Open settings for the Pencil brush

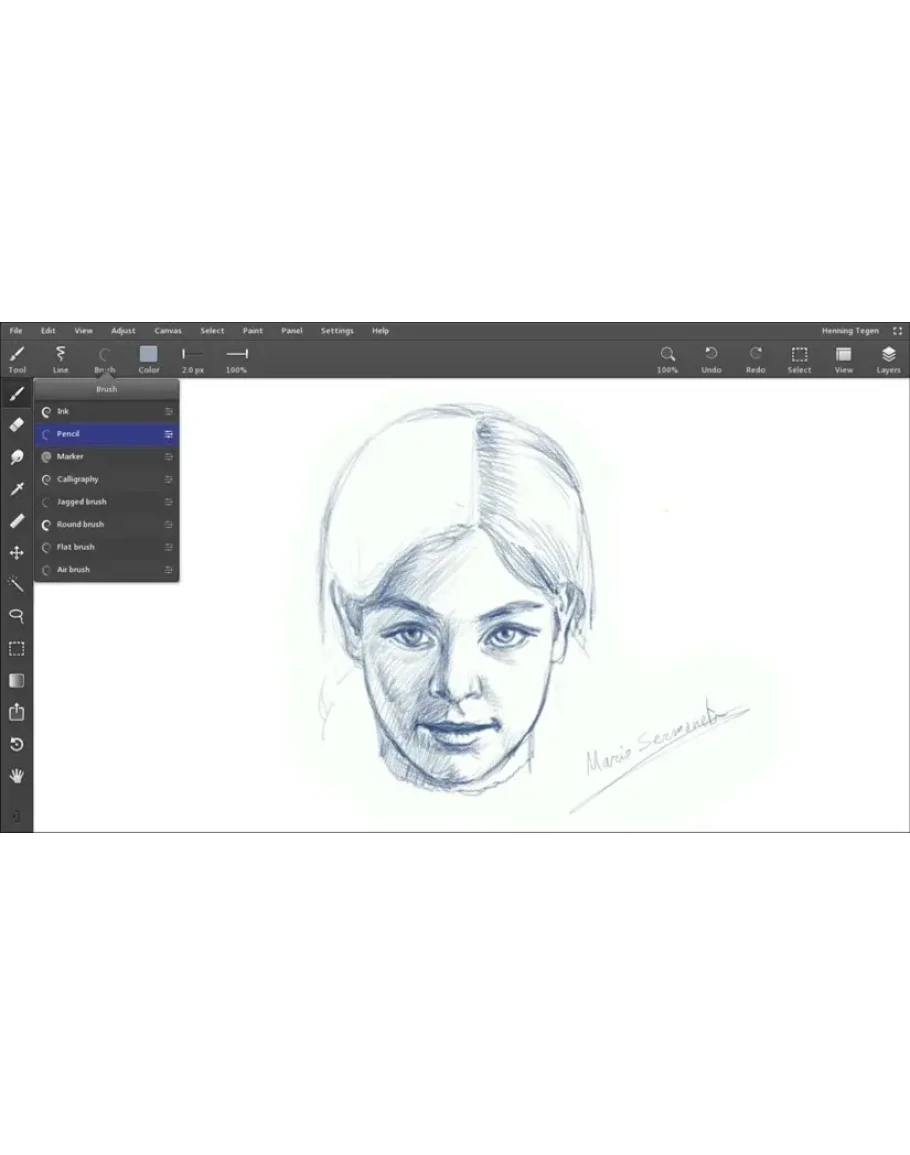click(169, 434)
